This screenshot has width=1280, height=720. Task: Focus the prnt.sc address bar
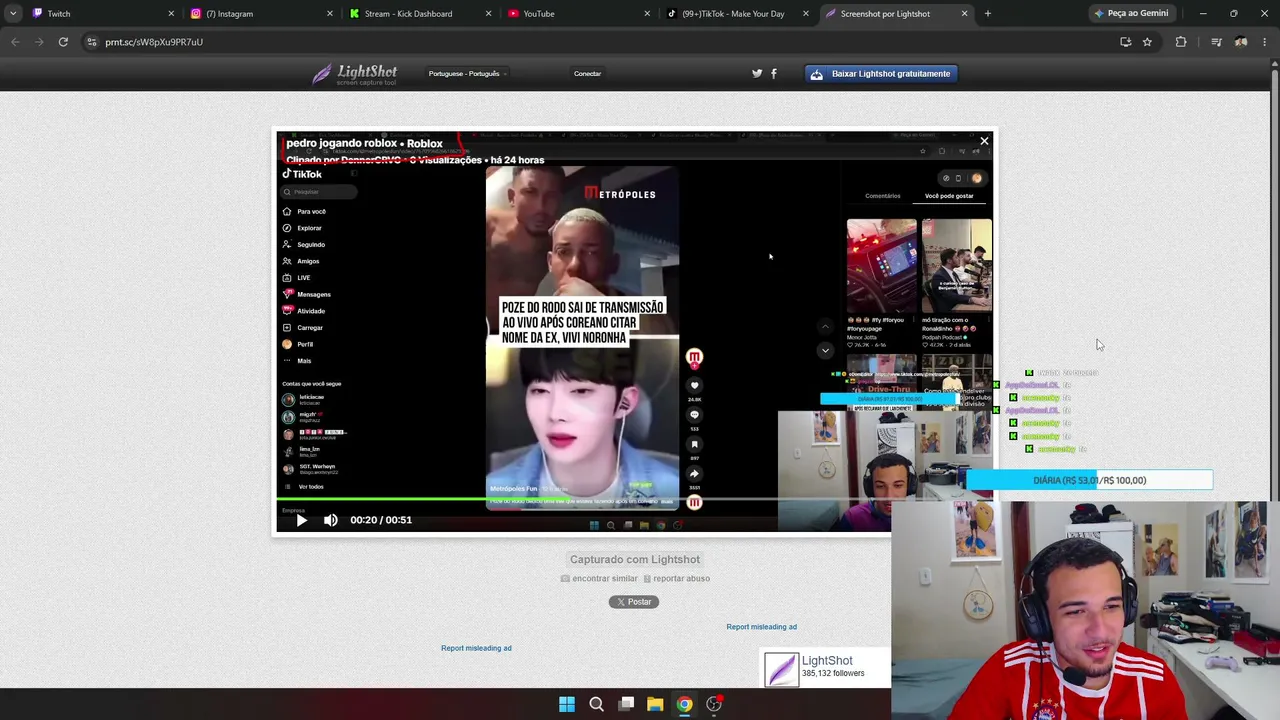click(x=600, y=42)
